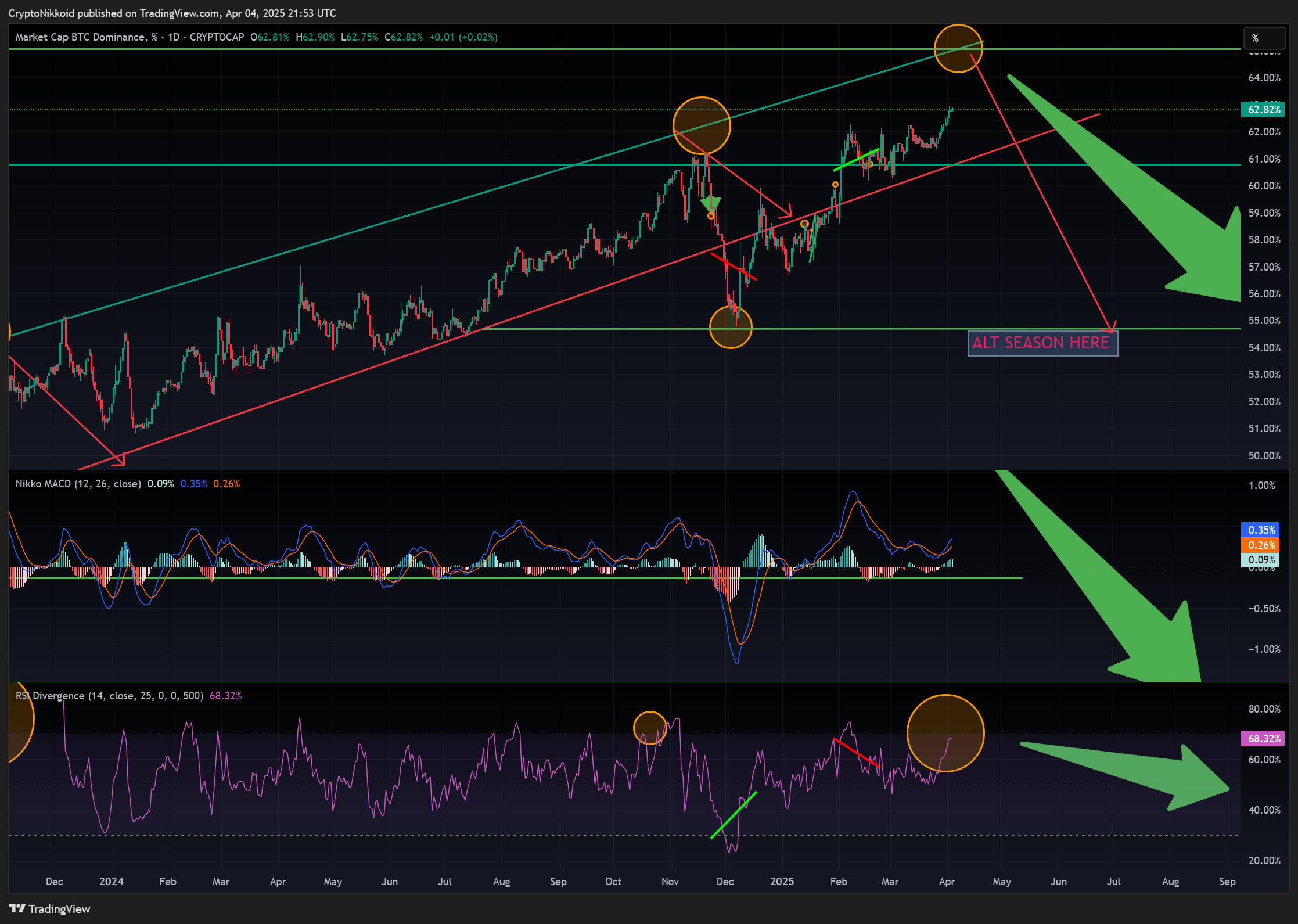This screenshot has height=924, width=1298.
Task: Click the 58.00% price axis label
Action: pos(1264,240)
